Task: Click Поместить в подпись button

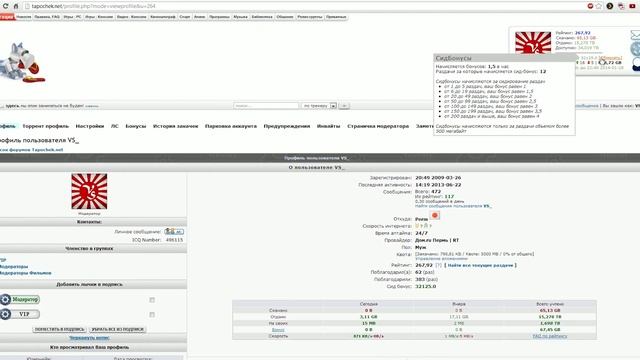Action: 60,329
